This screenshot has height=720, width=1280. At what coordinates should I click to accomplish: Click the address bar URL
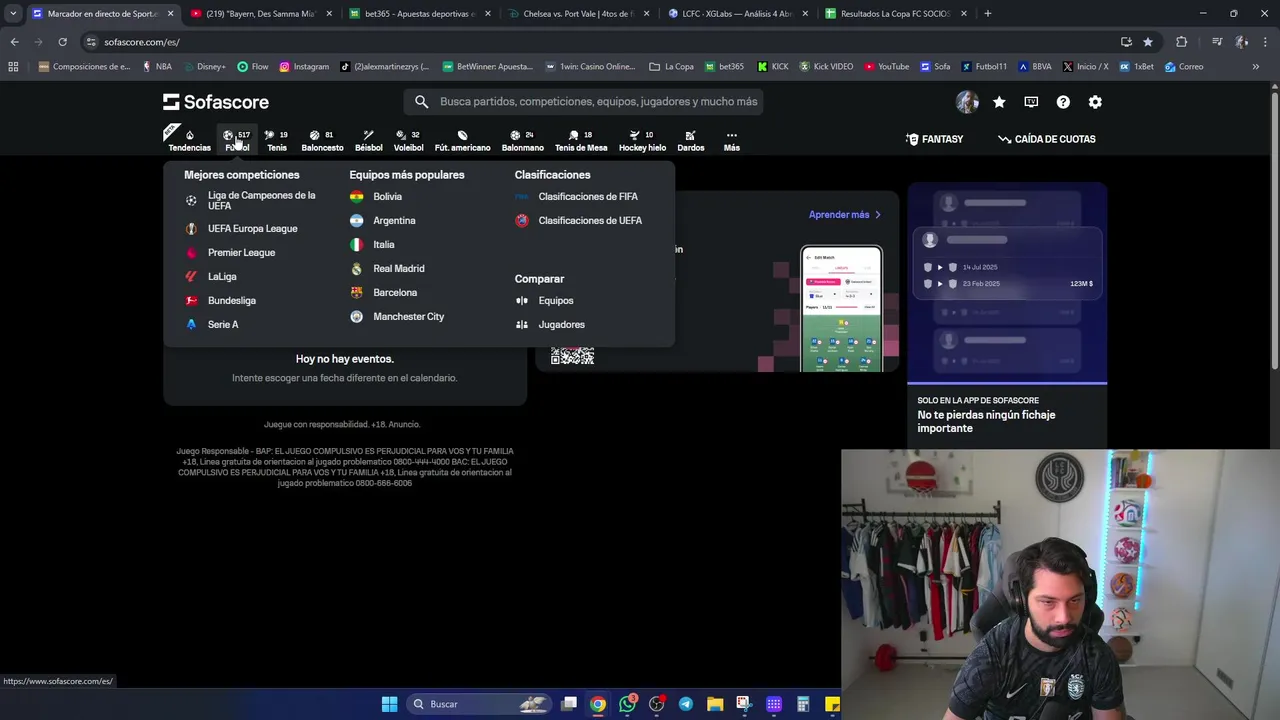142,42
